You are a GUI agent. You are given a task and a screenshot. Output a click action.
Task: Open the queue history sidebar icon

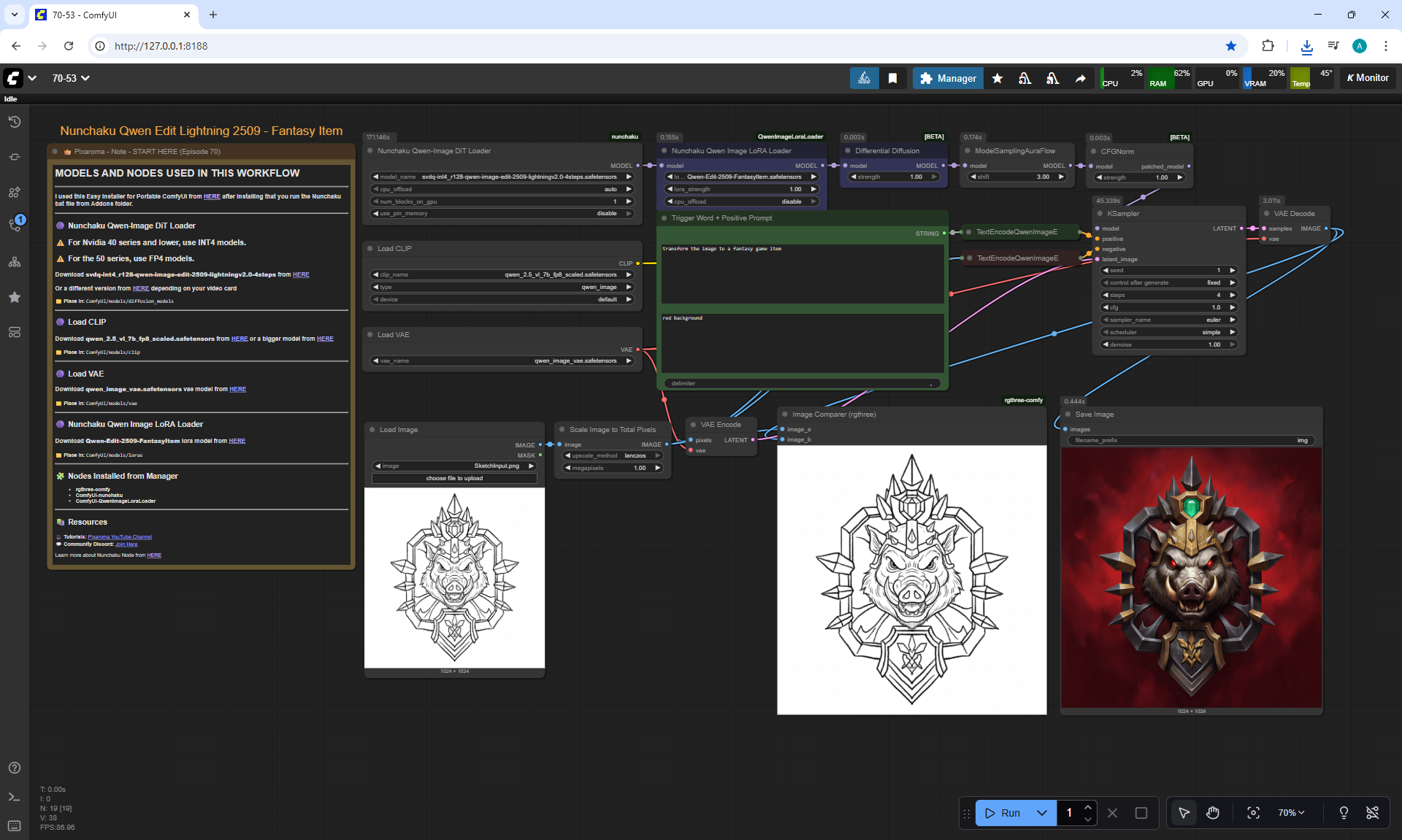tap(15, 122)
